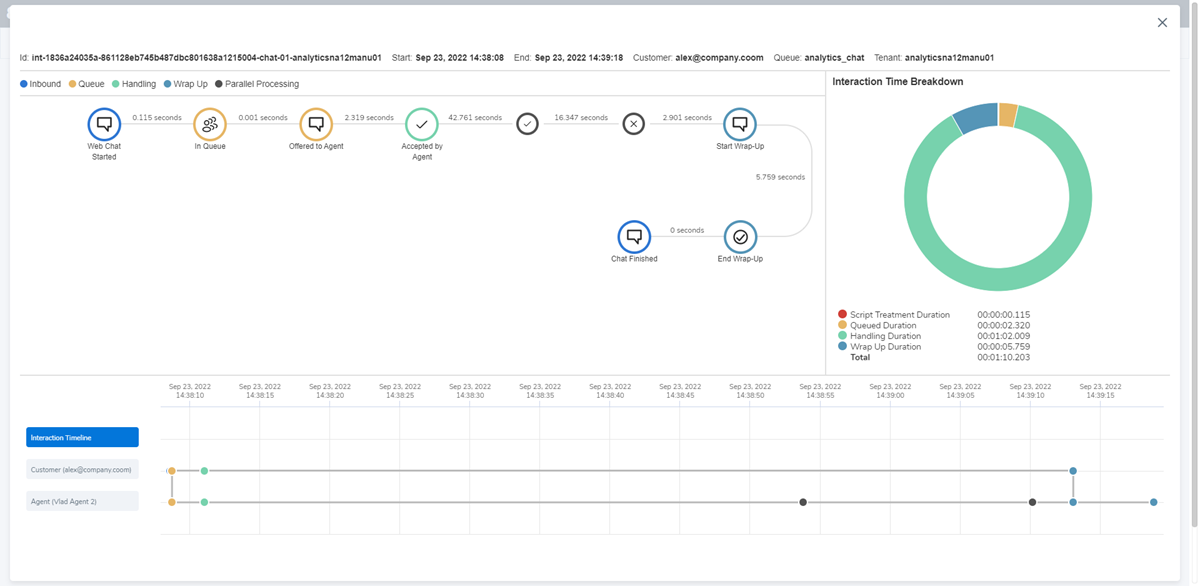The height and width of the screenshot is (586, 1200).
Task: Select the Interaction Timeline row button
Action: [x=82, y=437]
